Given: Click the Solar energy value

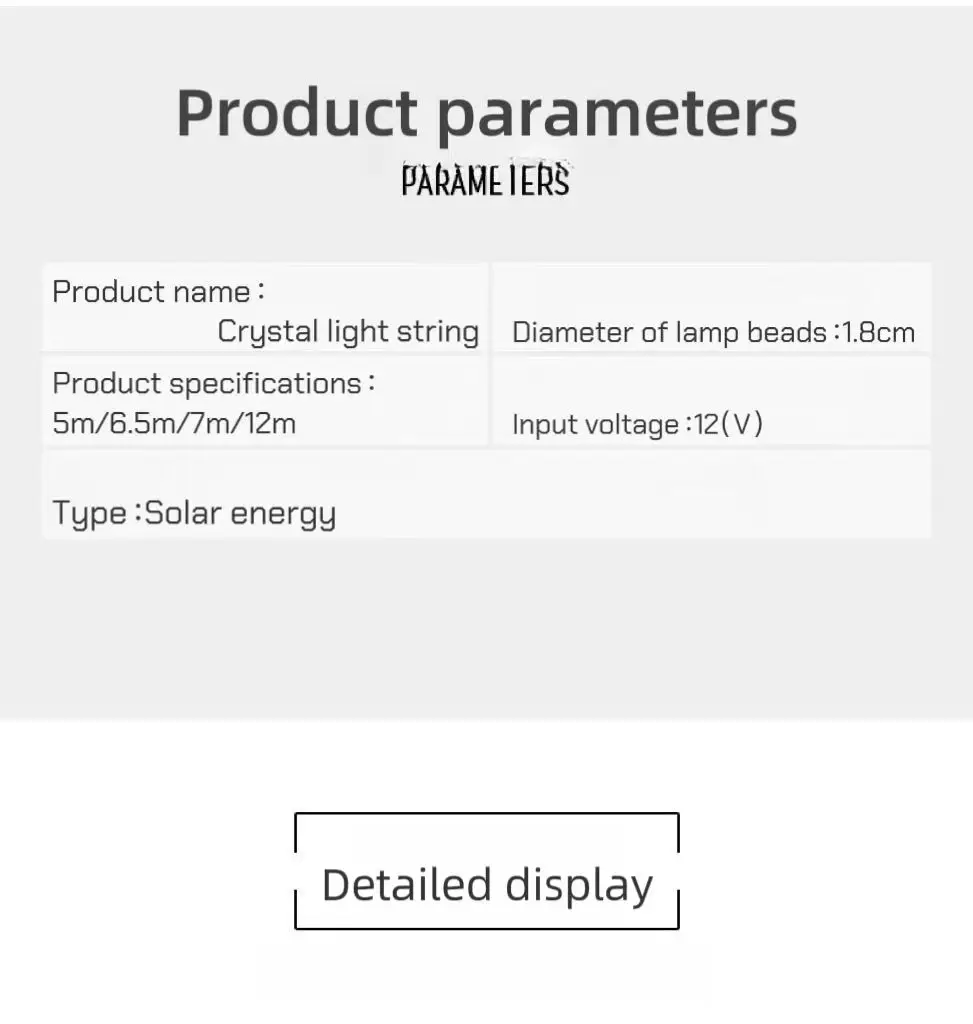Looking at the screenshot, I should click(x=240, y=513).
